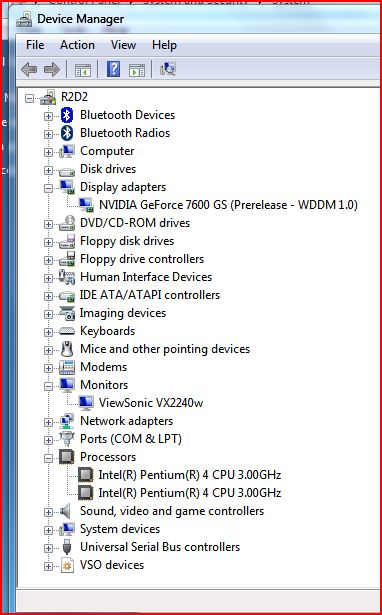Screen dimensions: 382x615
Task: Select the Bluetooth Radios label
Action: coord(125,133)
